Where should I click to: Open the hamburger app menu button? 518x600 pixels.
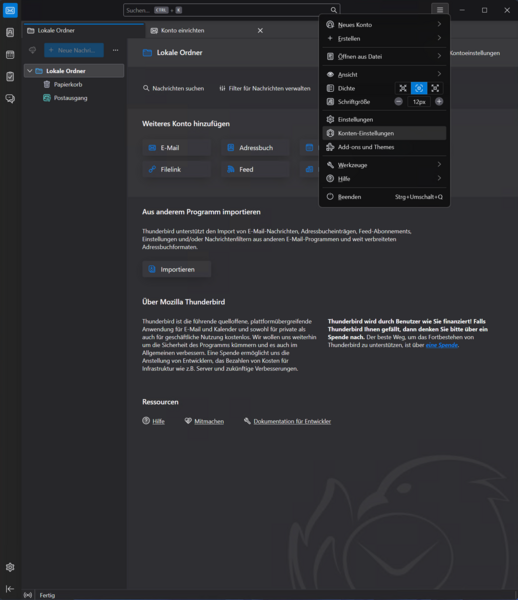440,10
